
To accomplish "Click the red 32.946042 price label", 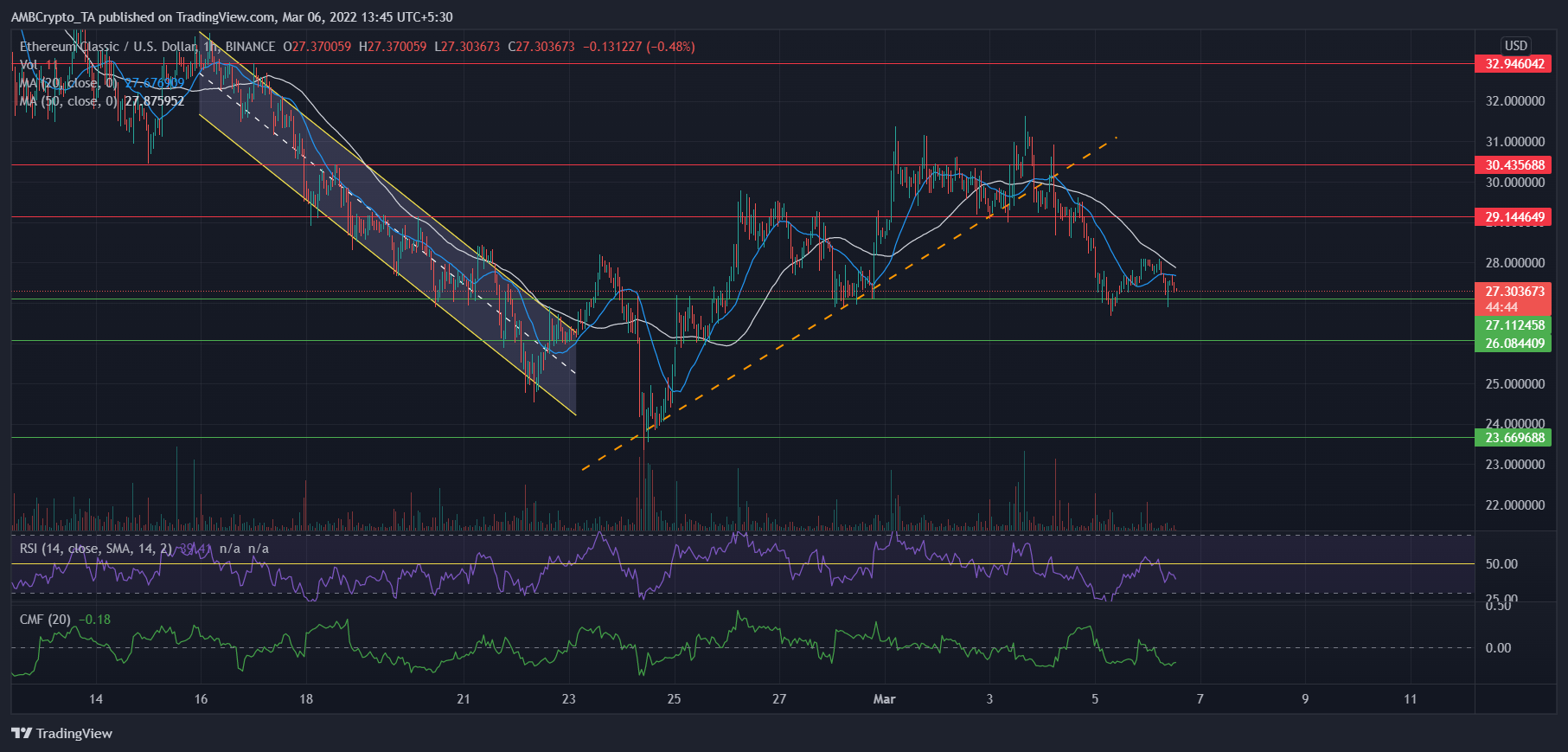I will [1514, 64].
